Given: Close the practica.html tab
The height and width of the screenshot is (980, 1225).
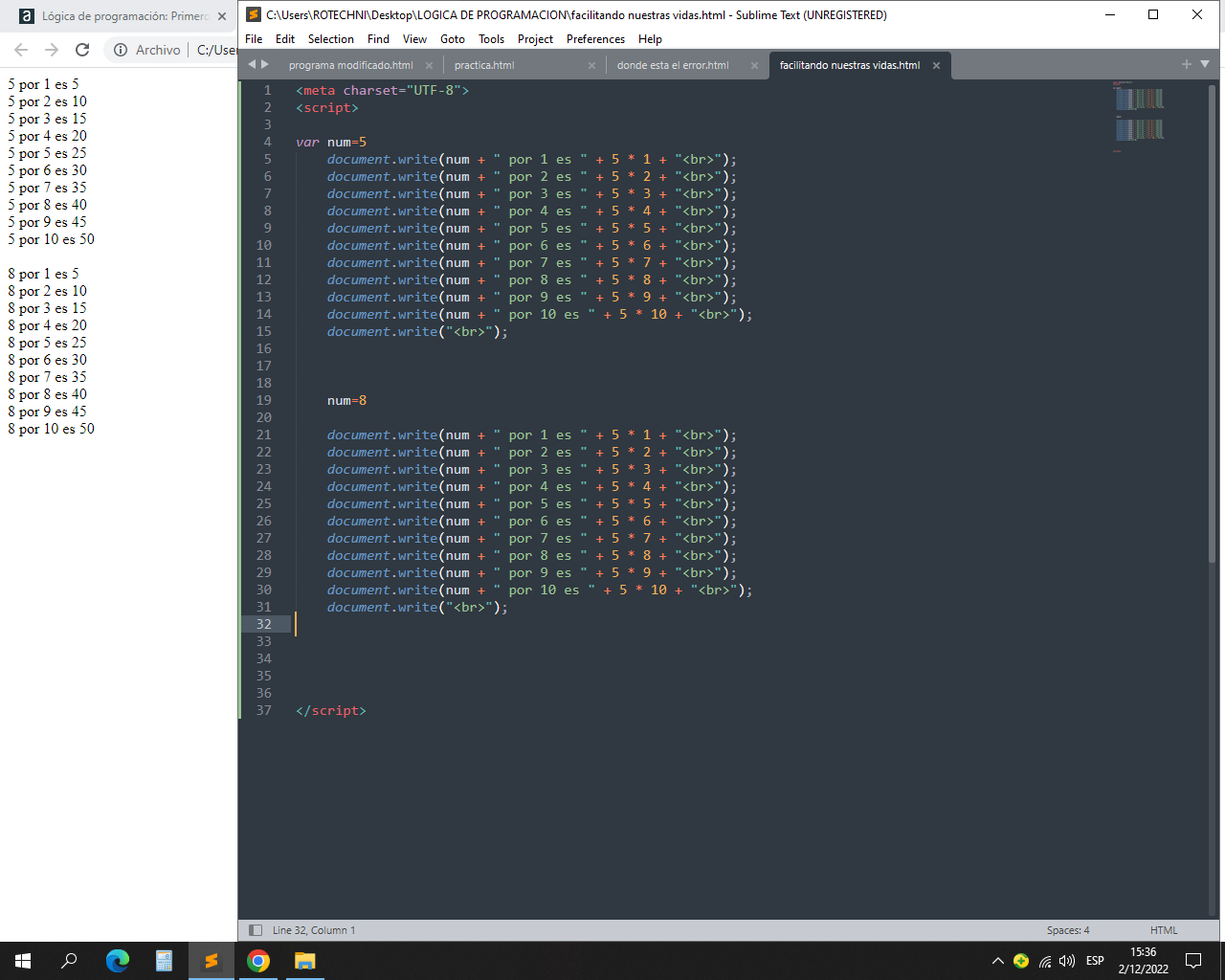Looking at the screenshot, I should [591, 65].
